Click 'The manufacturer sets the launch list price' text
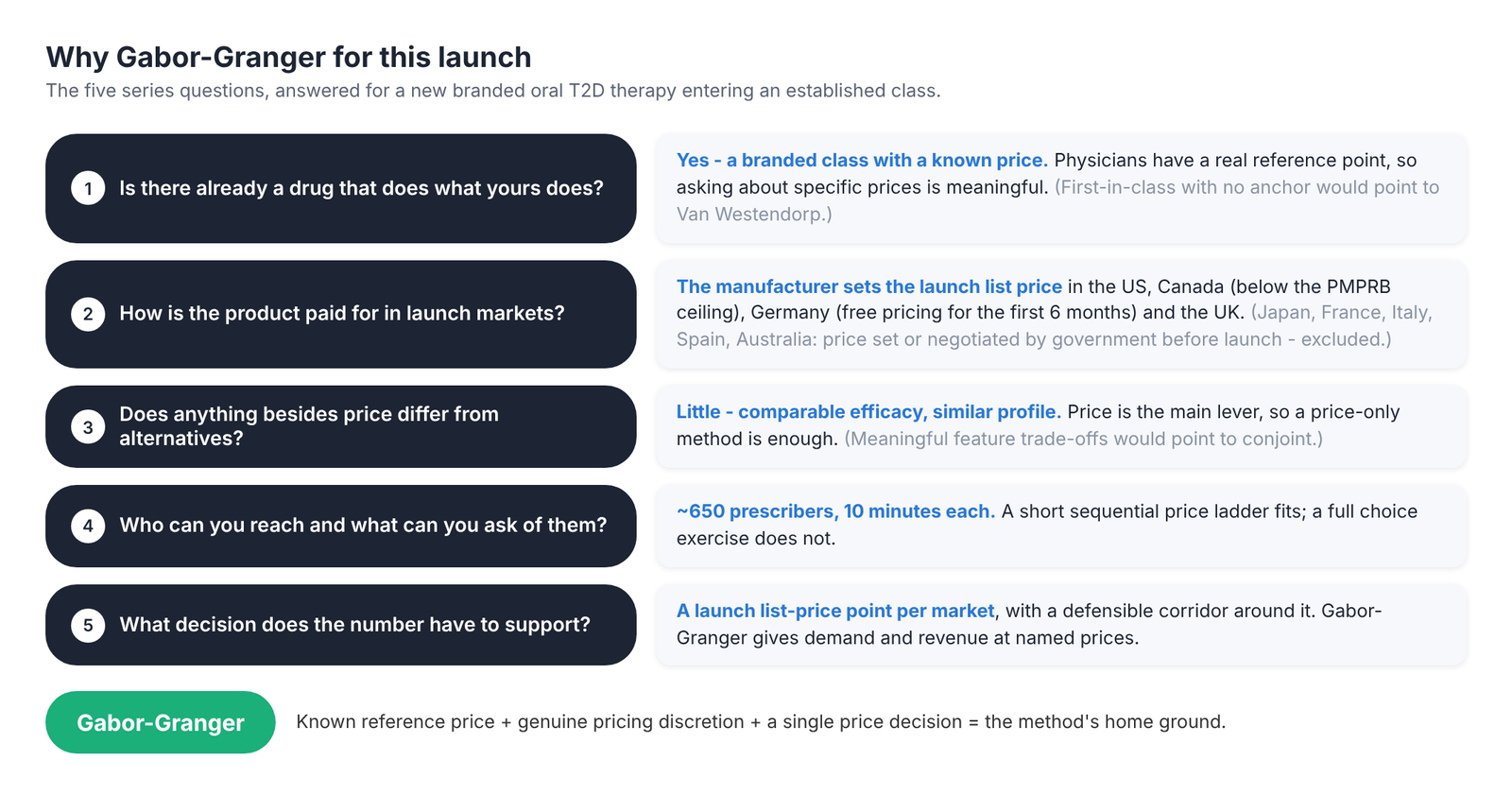The height and width of the screenshot is (795, 1512). 869,286
